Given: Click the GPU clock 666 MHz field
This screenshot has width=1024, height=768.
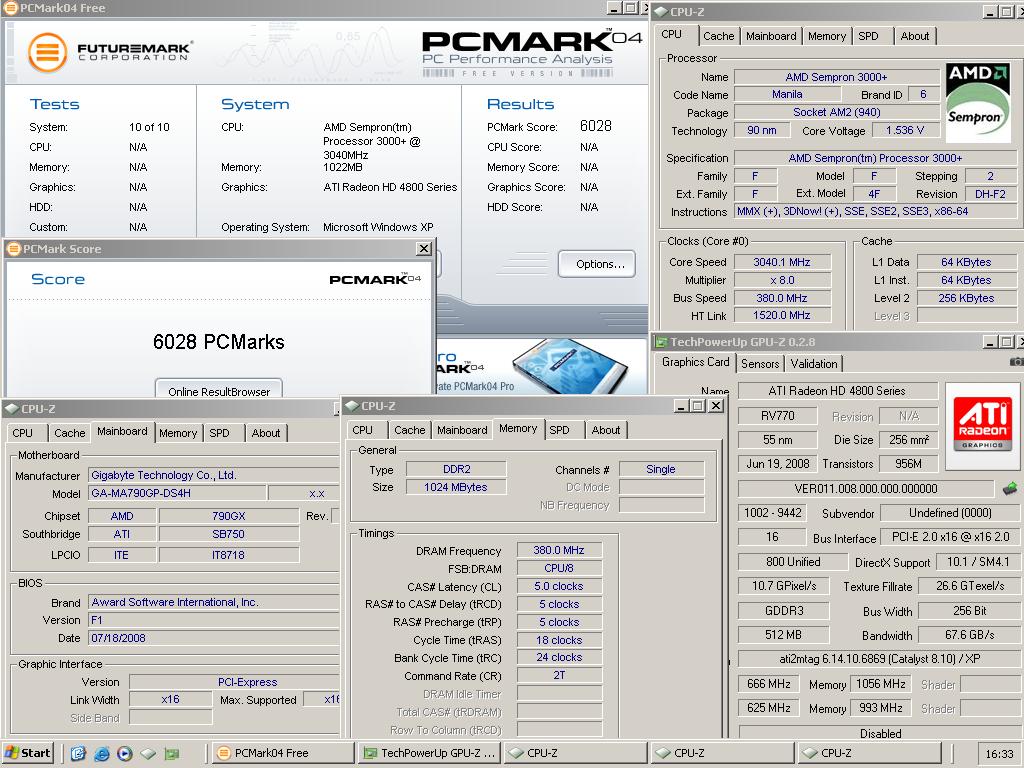Looking at the screenshot, I should click(769, 684).
